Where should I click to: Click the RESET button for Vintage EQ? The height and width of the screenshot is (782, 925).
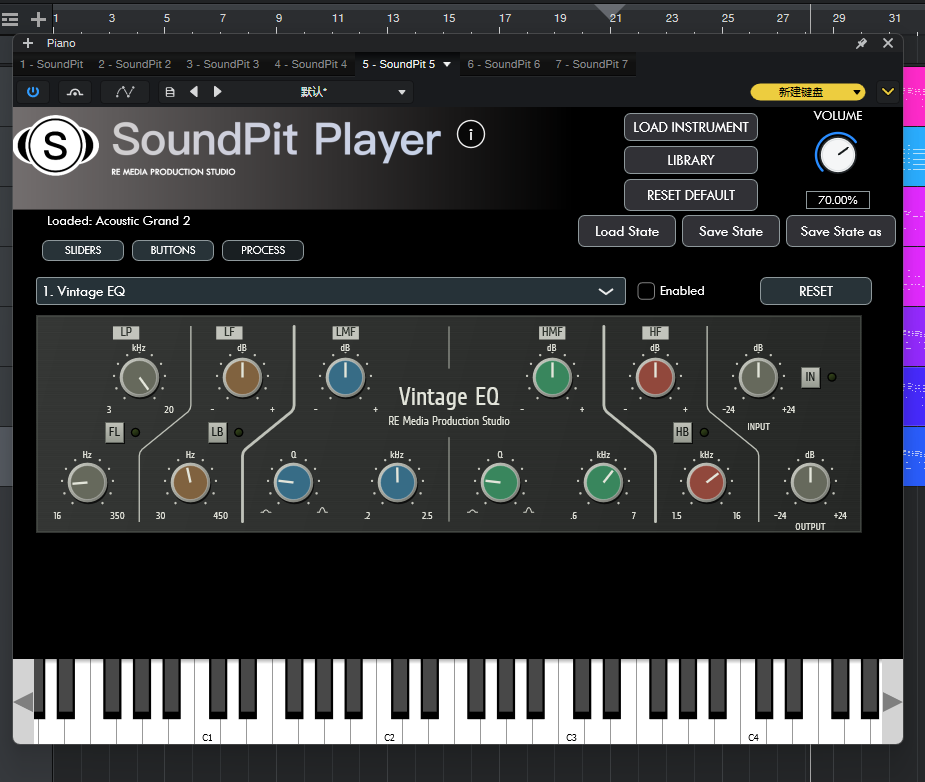(815, 291)
